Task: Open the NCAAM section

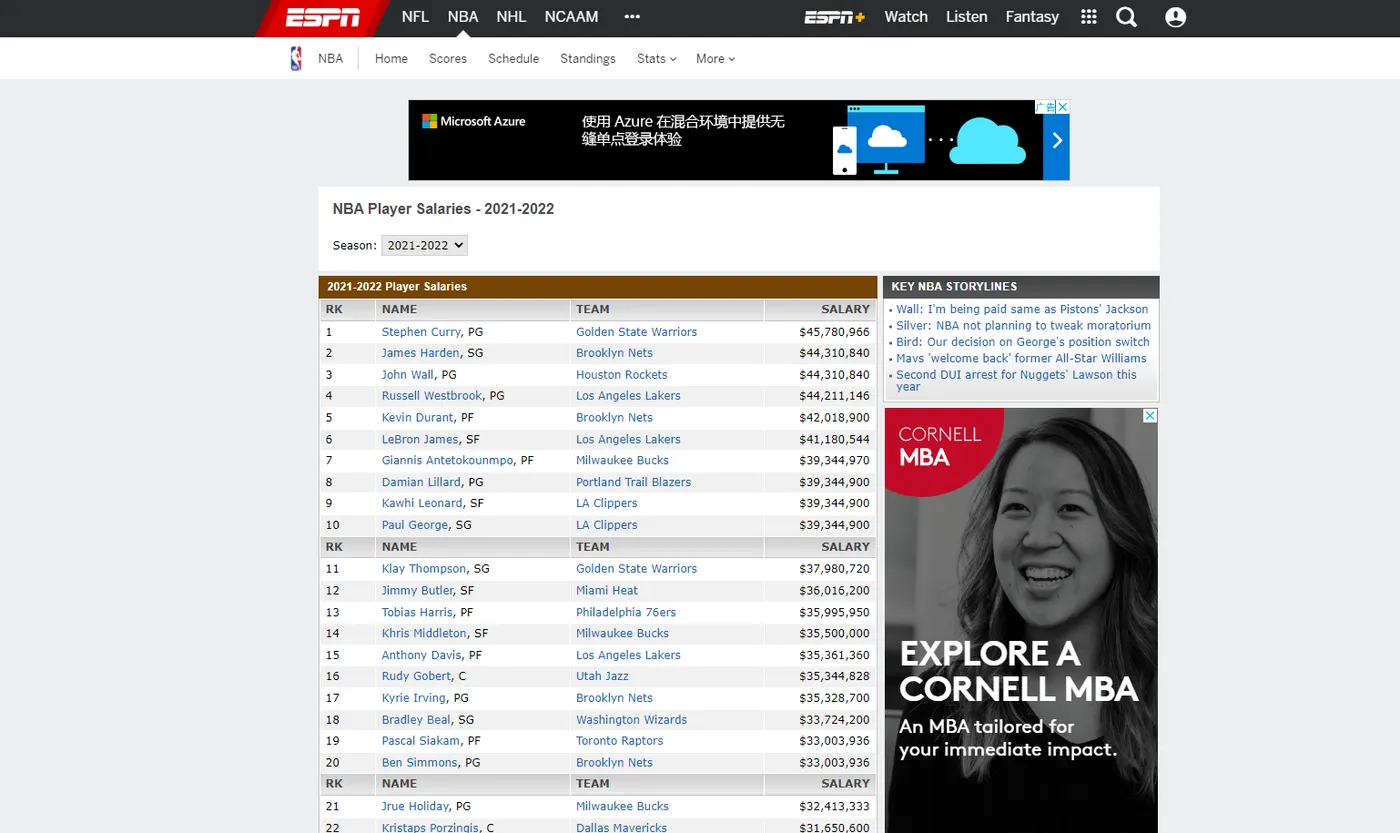Action: pos(571,17)
